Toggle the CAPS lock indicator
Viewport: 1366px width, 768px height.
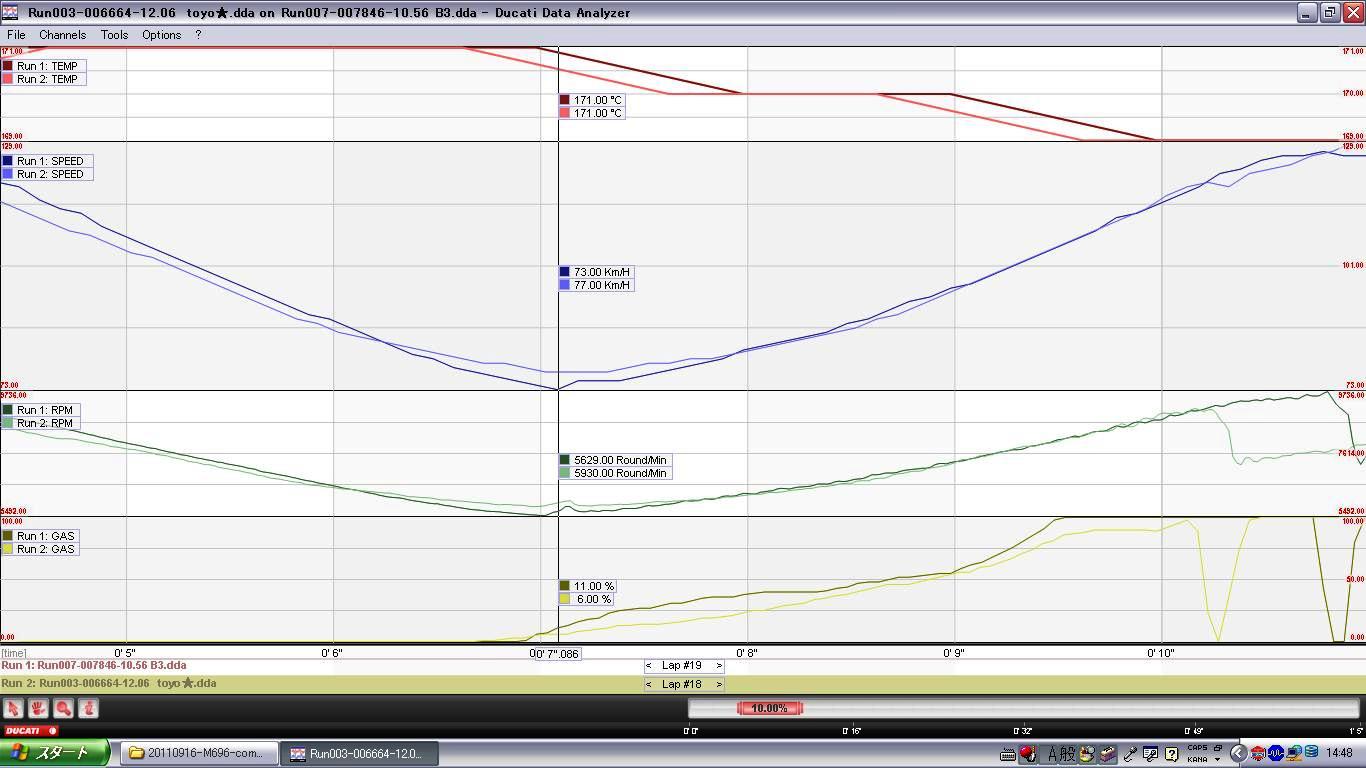(x=1197, y=748)
